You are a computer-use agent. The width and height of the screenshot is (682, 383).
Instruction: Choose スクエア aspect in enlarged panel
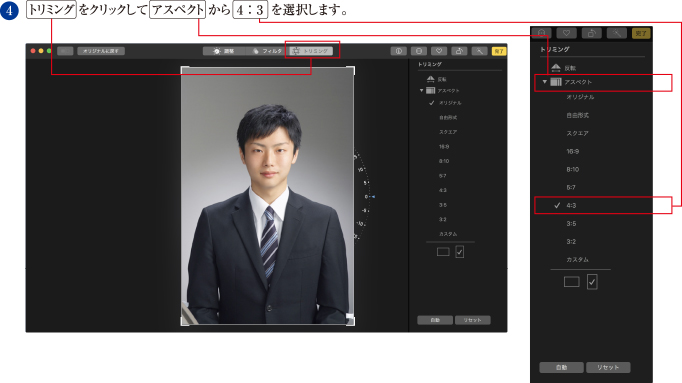coord(578,133)
